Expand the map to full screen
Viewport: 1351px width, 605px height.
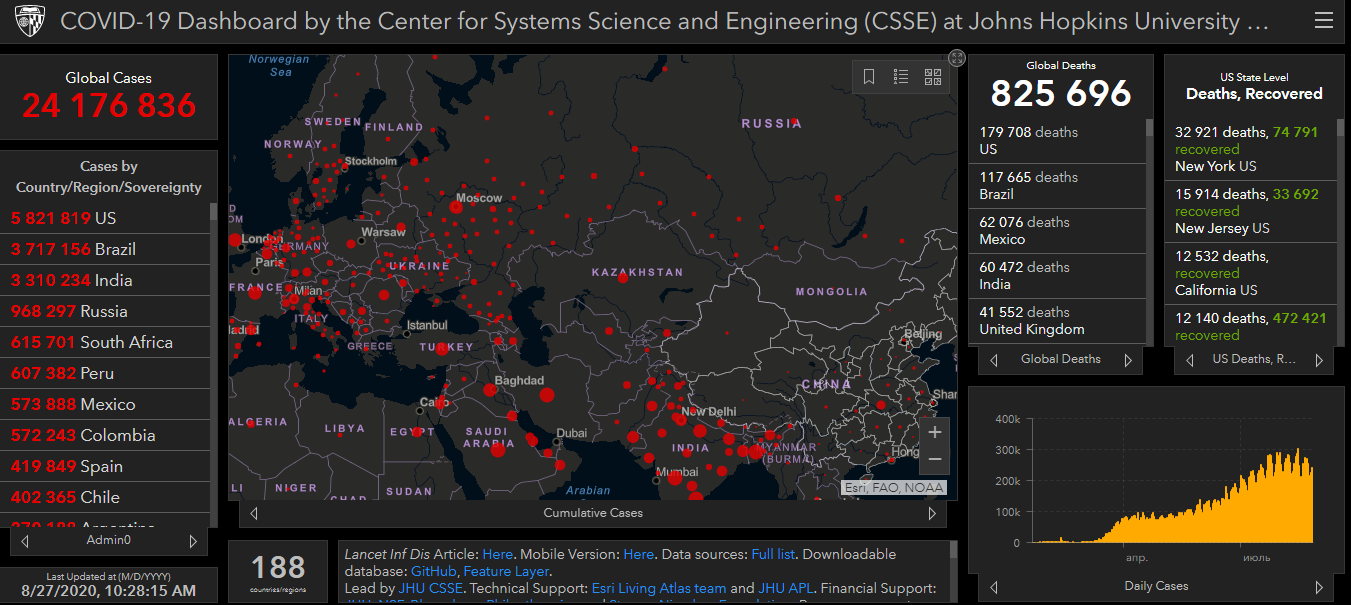pos(957,58)
